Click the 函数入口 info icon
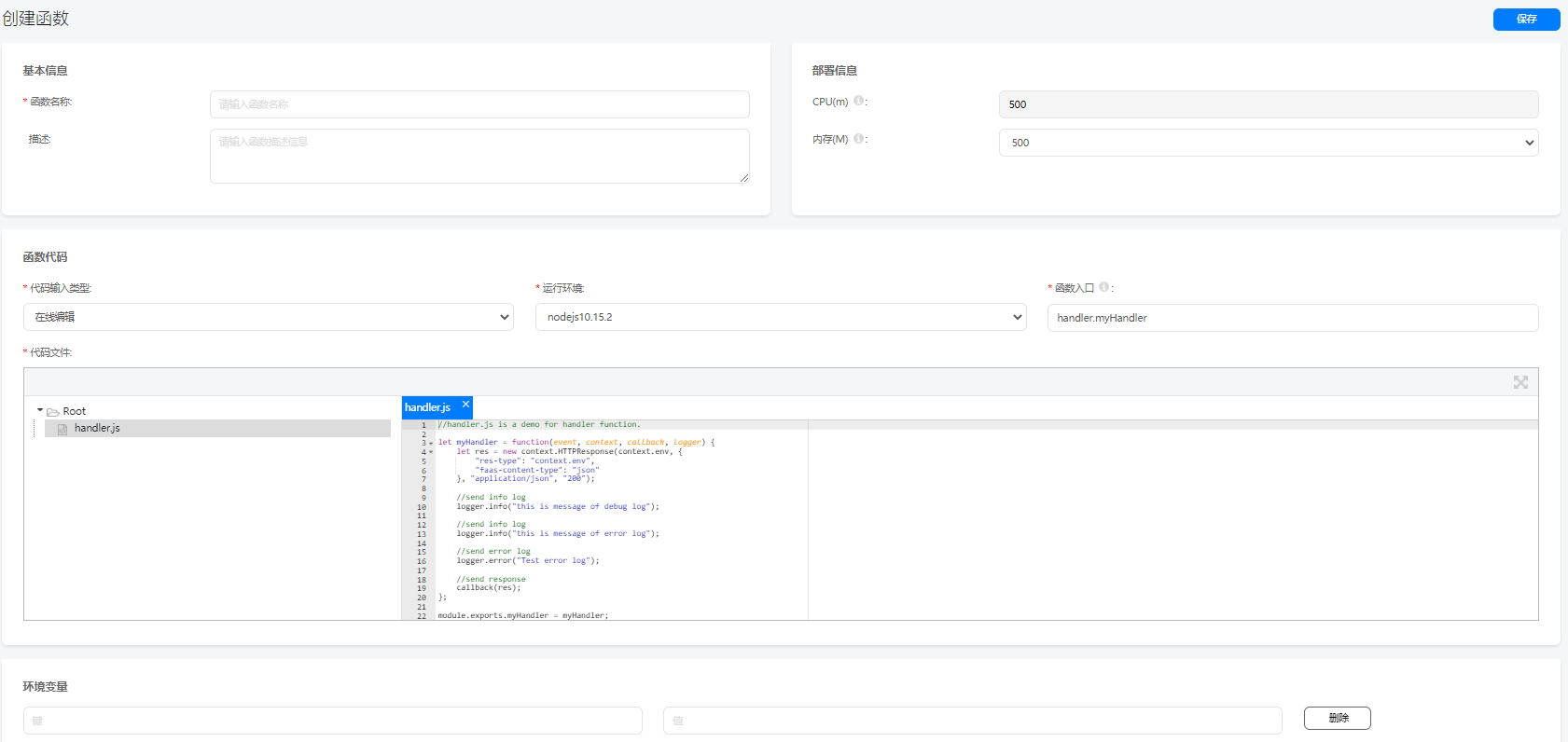1568x742 pixels. coord(1103,287)
